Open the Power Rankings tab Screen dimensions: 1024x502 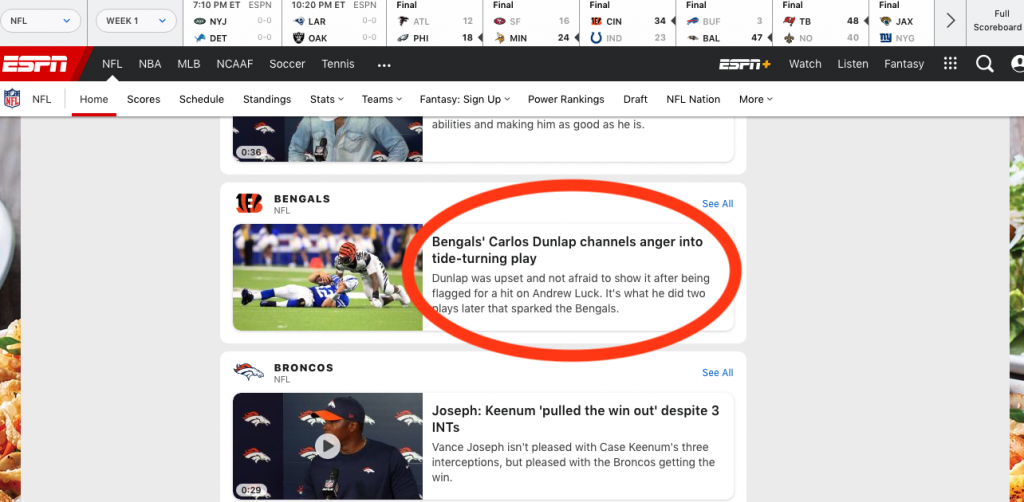(566, 99)
